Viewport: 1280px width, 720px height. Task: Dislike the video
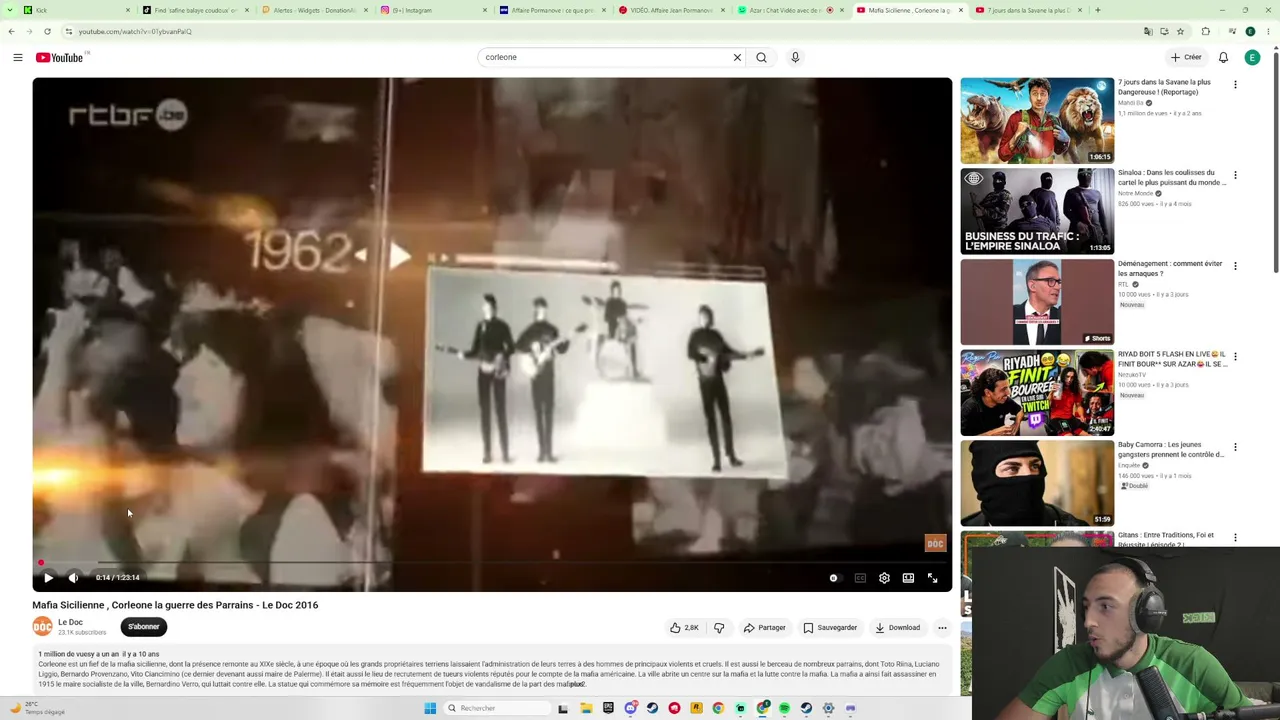click(x=719, y=628)
